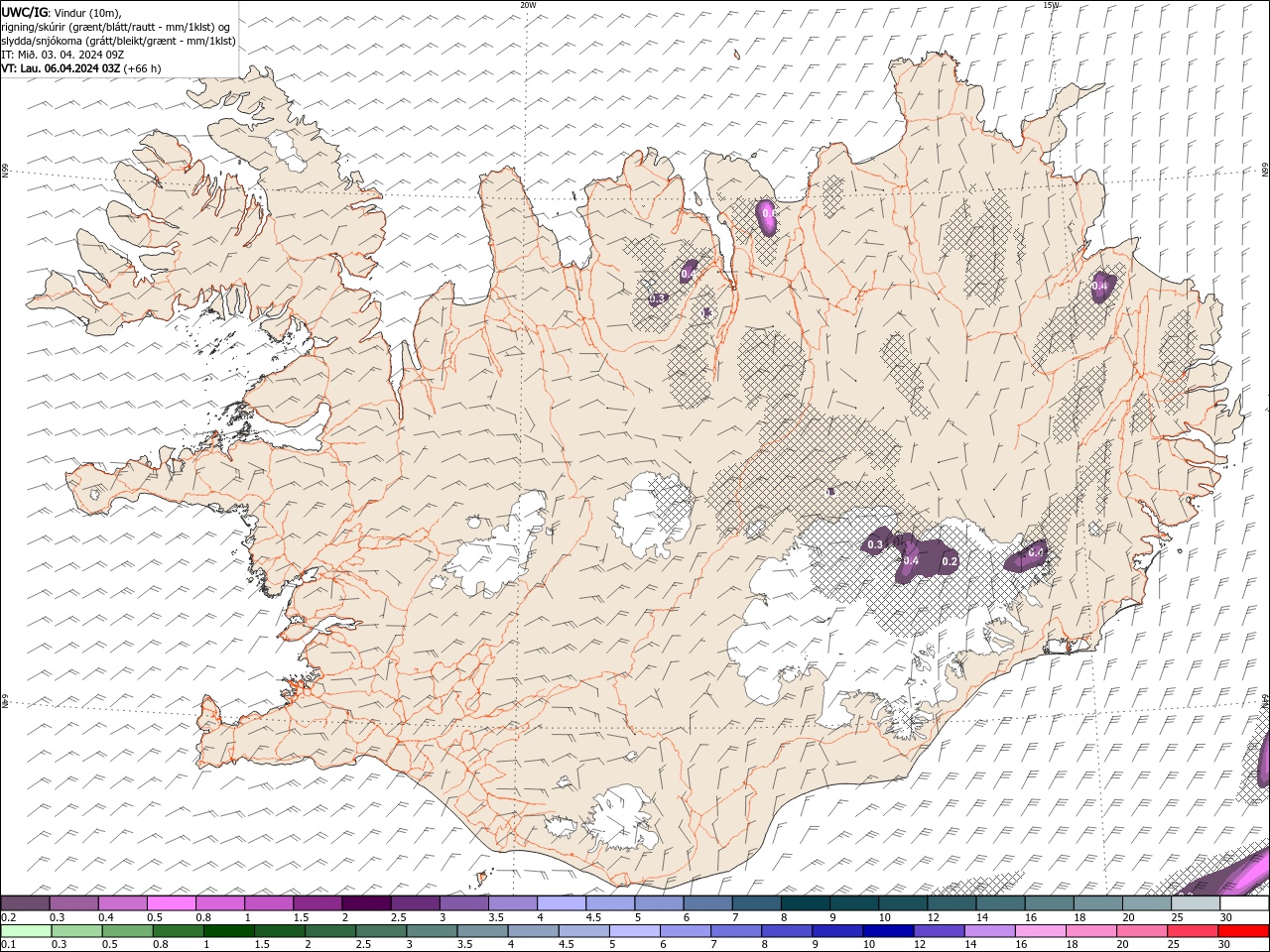This screenshot has width=1270, height=952.
Task: Select upper legend swatch between 4 and 4.5
Action: click(561, 903)
